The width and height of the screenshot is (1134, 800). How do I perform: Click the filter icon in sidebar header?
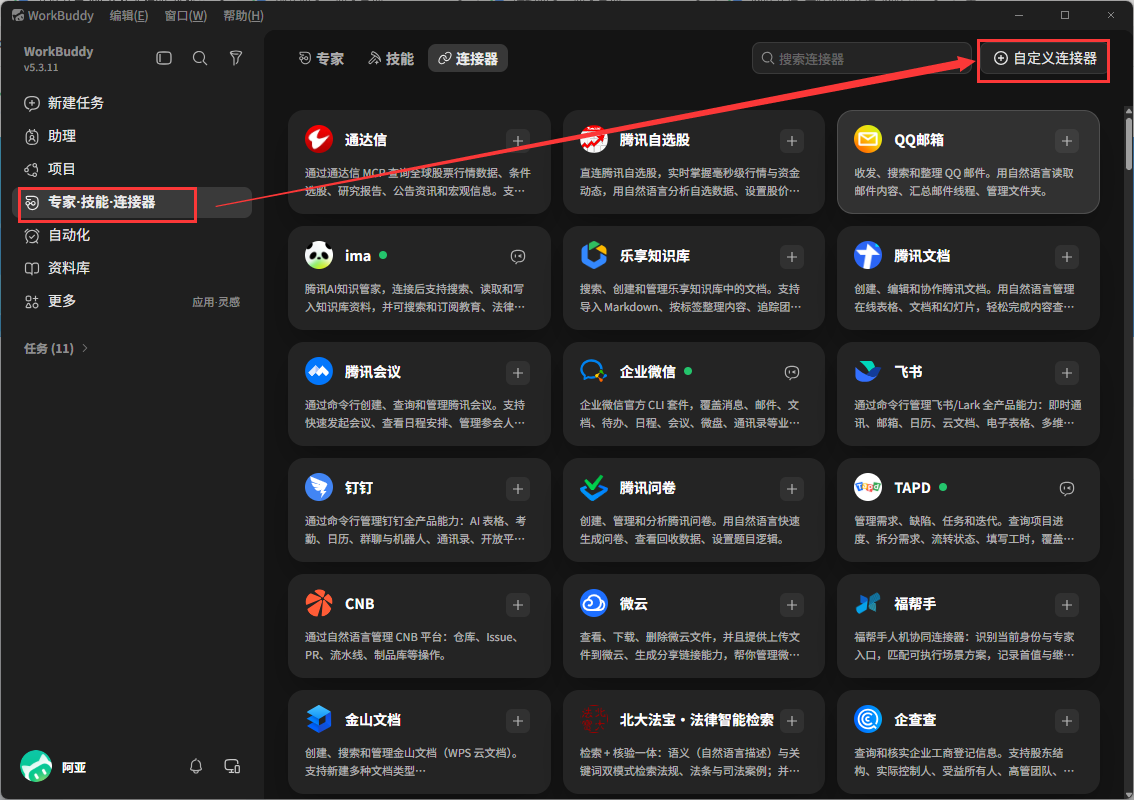[x=236, y=58]
